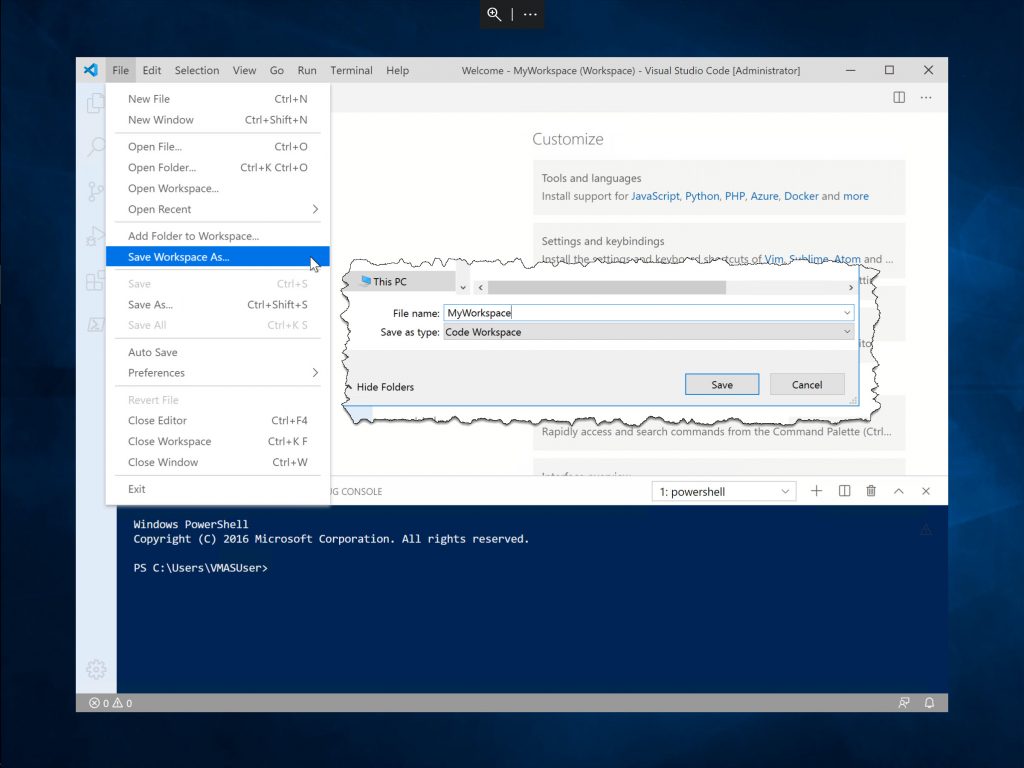Open the Help menu
1024x768 pixels.
pyautogui.click(x=397, y=71)
